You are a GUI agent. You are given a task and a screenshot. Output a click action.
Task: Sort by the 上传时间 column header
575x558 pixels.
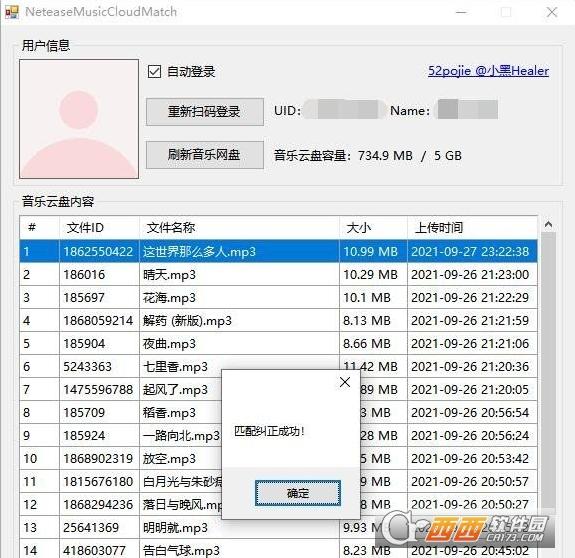pos(472,228)
